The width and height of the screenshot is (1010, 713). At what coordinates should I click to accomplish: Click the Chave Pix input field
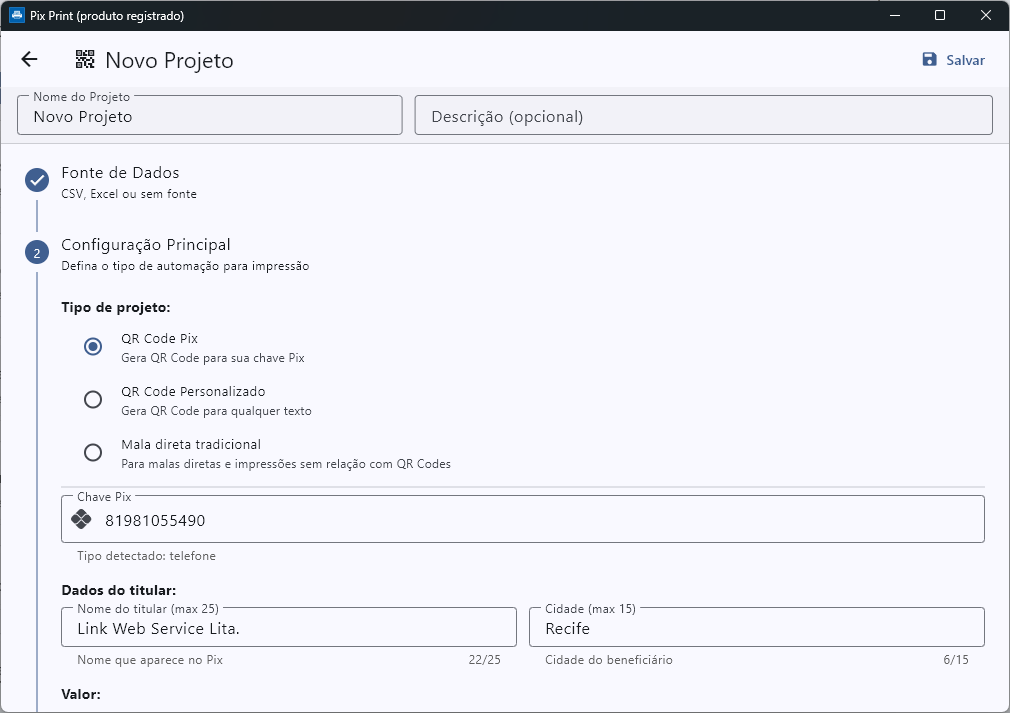point(540,520)
